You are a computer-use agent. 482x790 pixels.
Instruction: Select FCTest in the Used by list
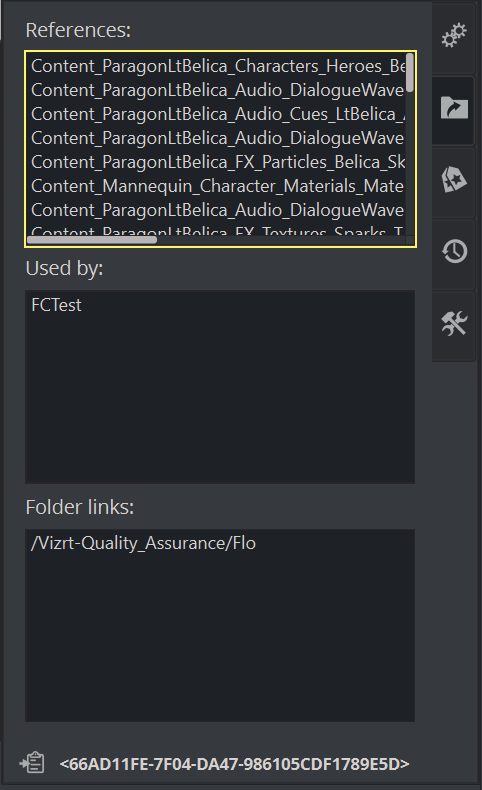pyautogui.click(x=56, y=305)
